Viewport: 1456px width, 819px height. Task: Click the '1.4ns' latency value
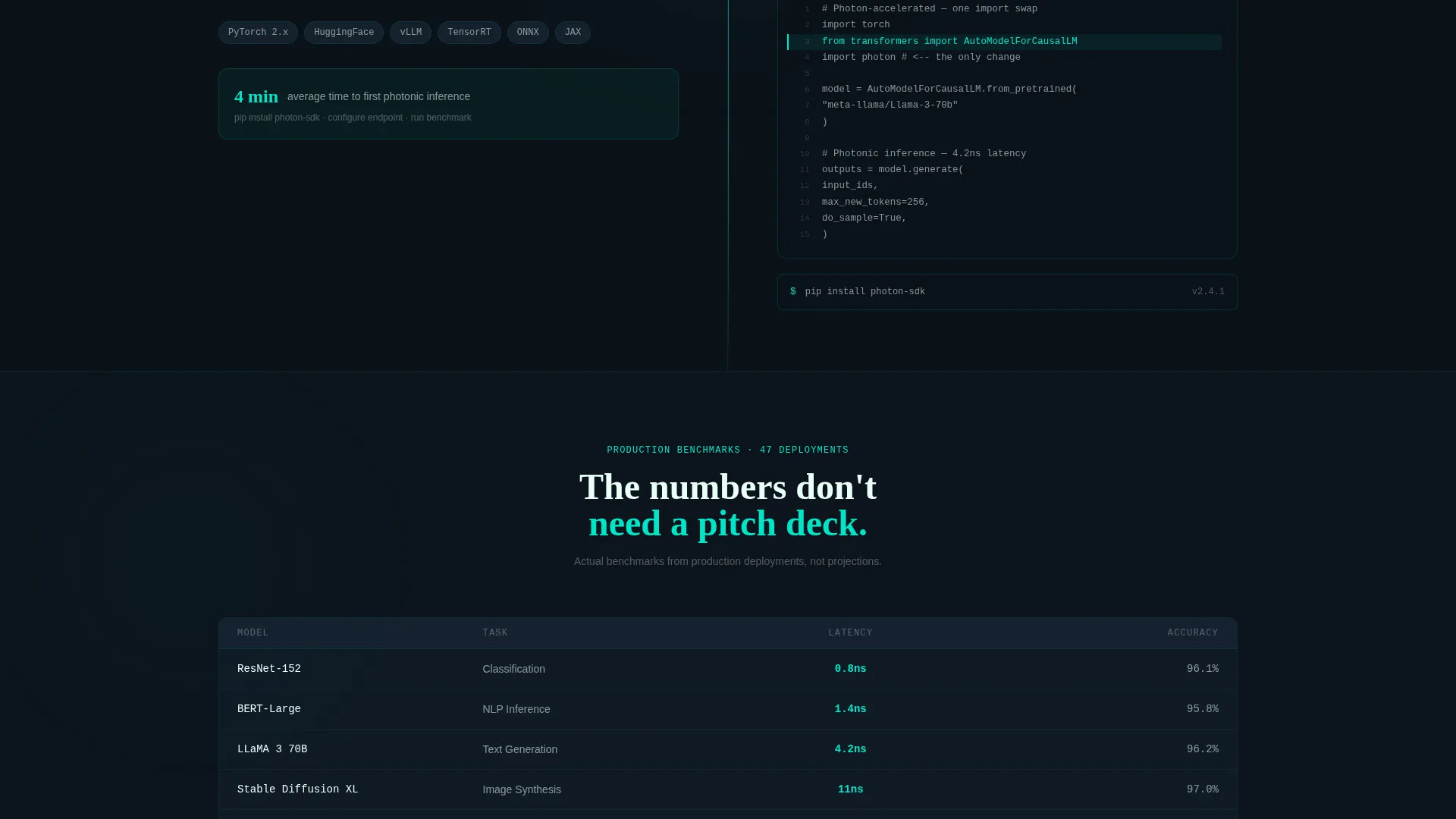tap(850, 709)
